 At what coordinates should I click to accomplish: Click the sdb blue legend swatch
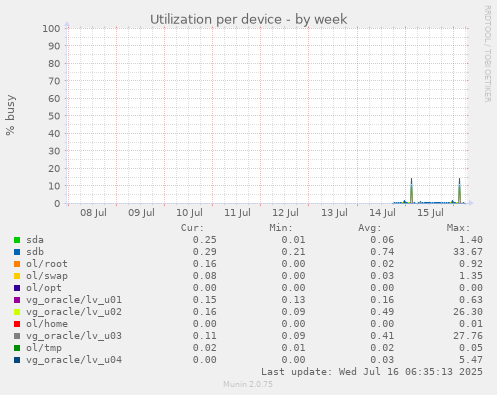(17, 252)
